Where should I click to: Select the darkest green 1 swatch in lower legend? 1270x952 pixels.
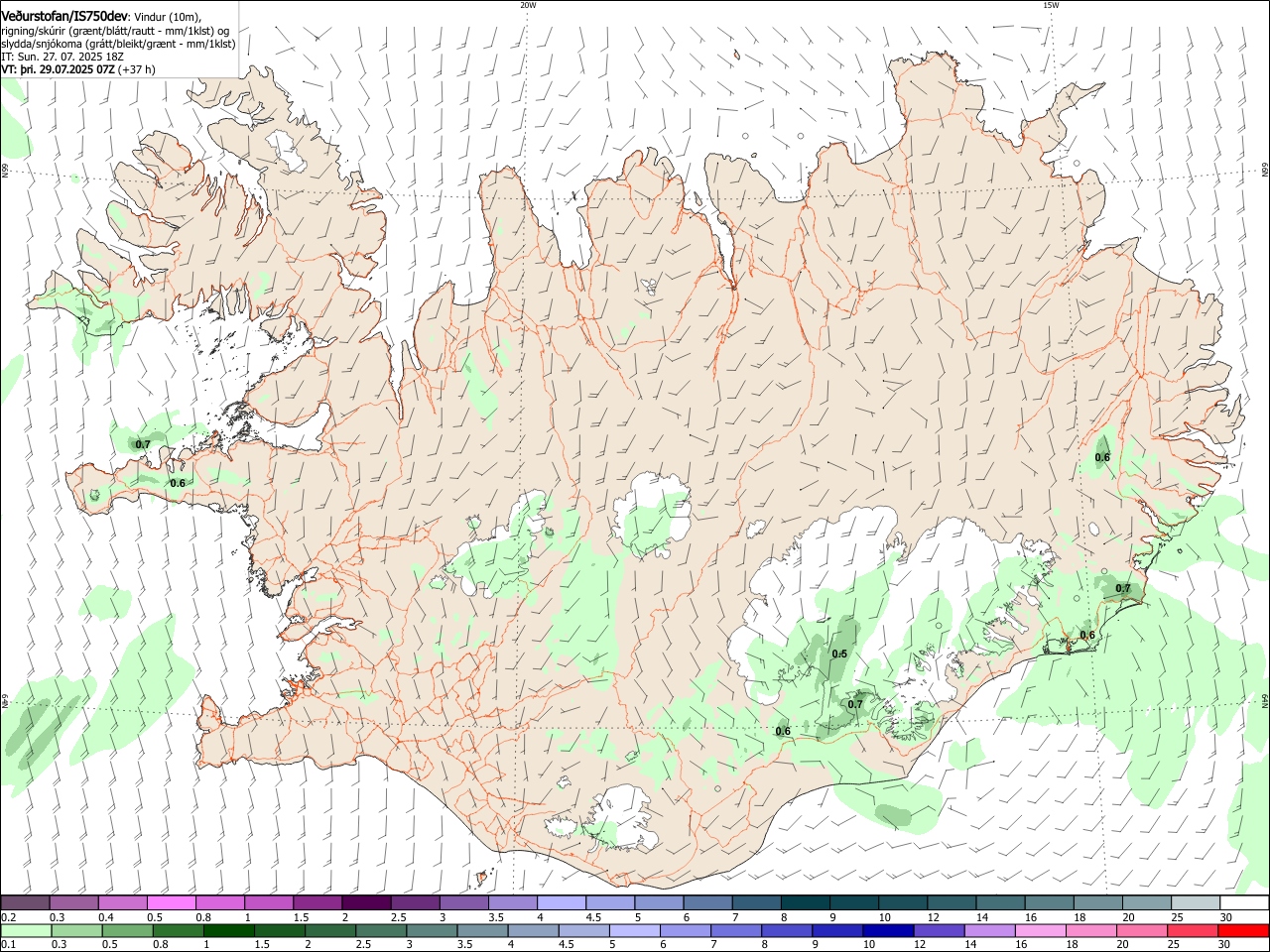[229, 930]
